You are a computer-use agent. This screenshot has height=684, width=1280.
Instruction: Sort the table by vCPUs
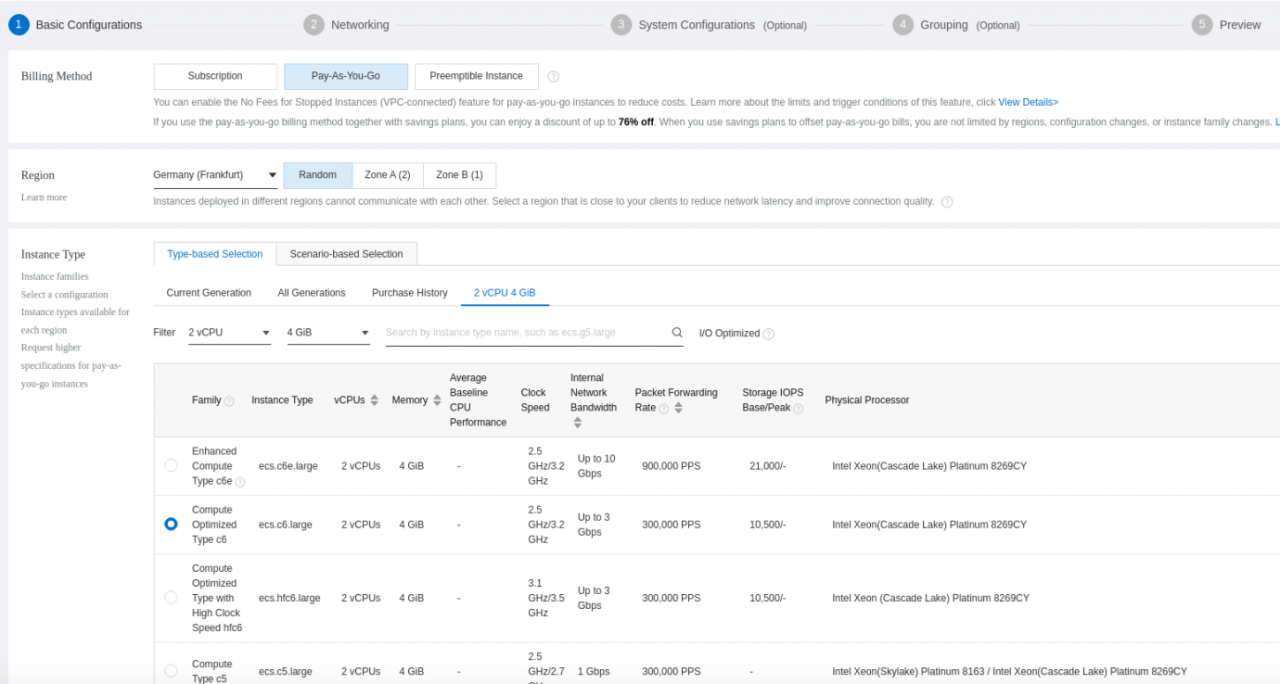pyautogui.click(x=374, y=400)
